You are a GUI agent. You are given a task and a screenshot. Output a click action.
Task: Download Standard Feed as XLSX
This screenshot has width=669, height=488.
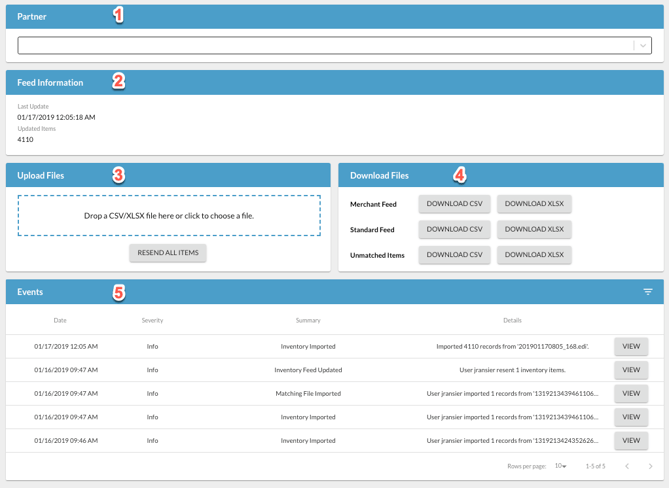534,229
